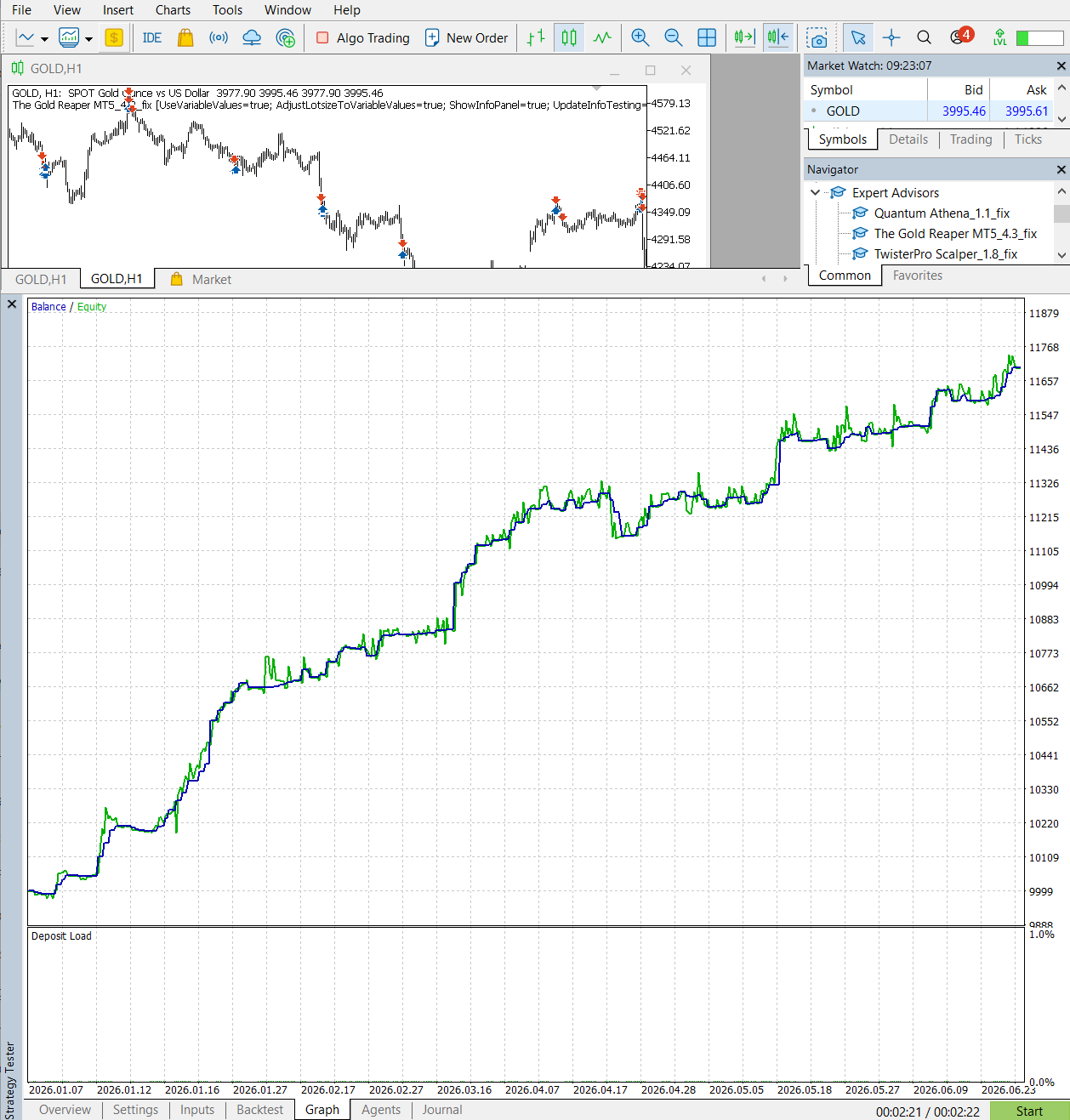
Task: Switch chart to candlesticks mode
Action: (x=569, y=37)
